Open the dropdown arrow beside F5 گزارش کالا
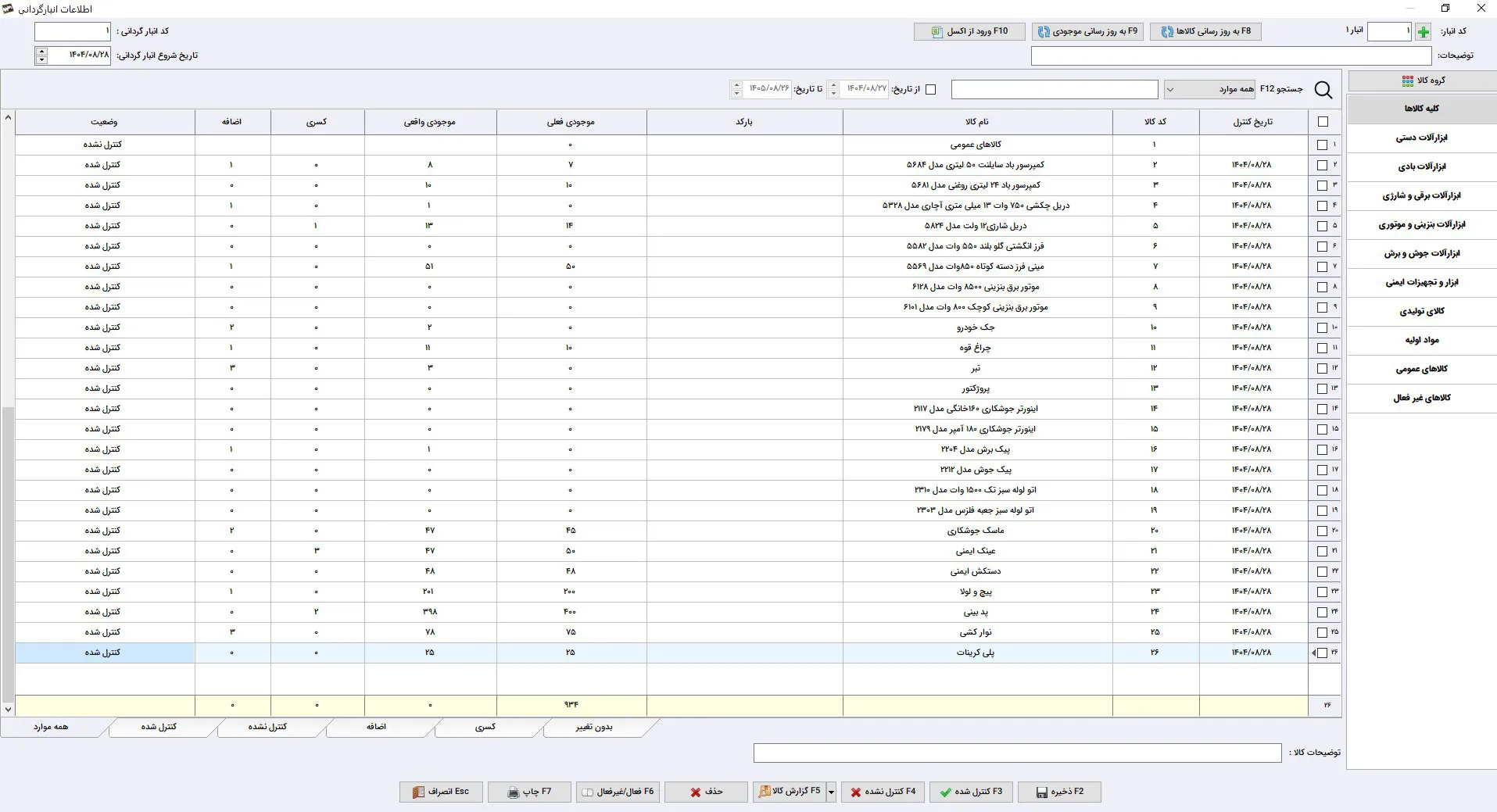Image resolution: width=1497 pixels, height=812 pixels. 831,792
